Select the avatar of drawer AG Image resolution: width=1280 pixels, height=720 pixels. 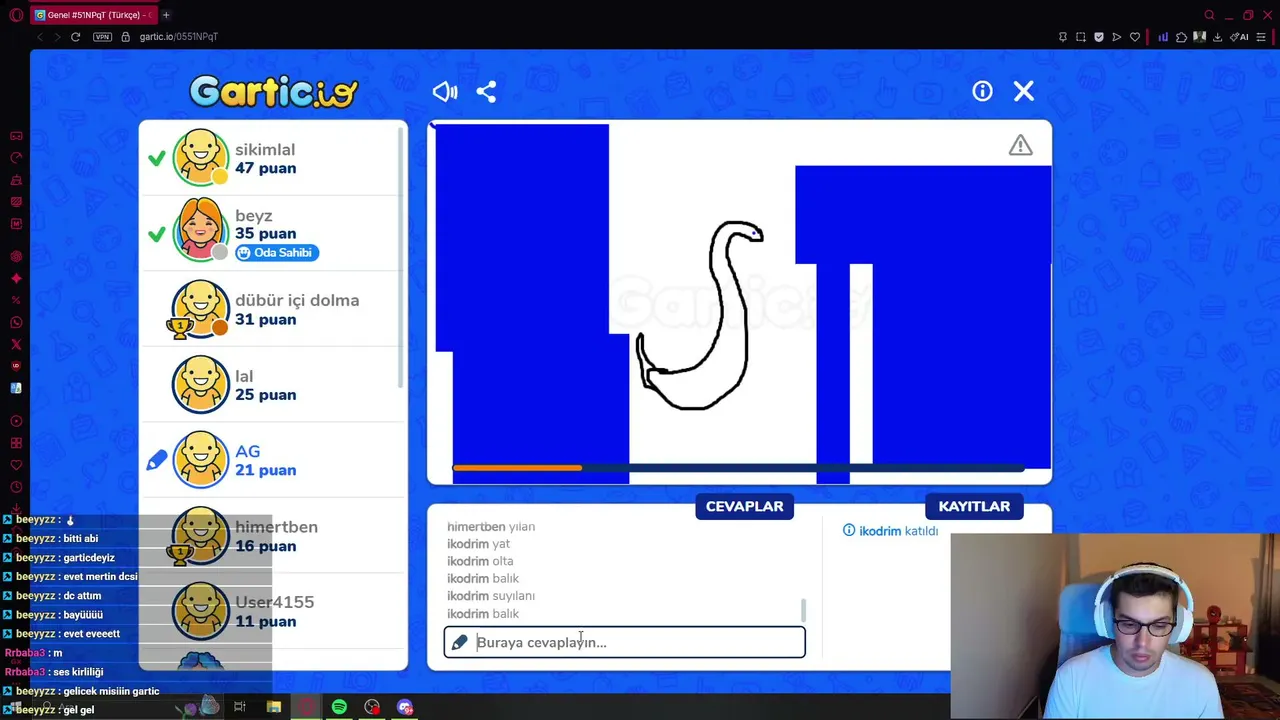click(200, 460)
